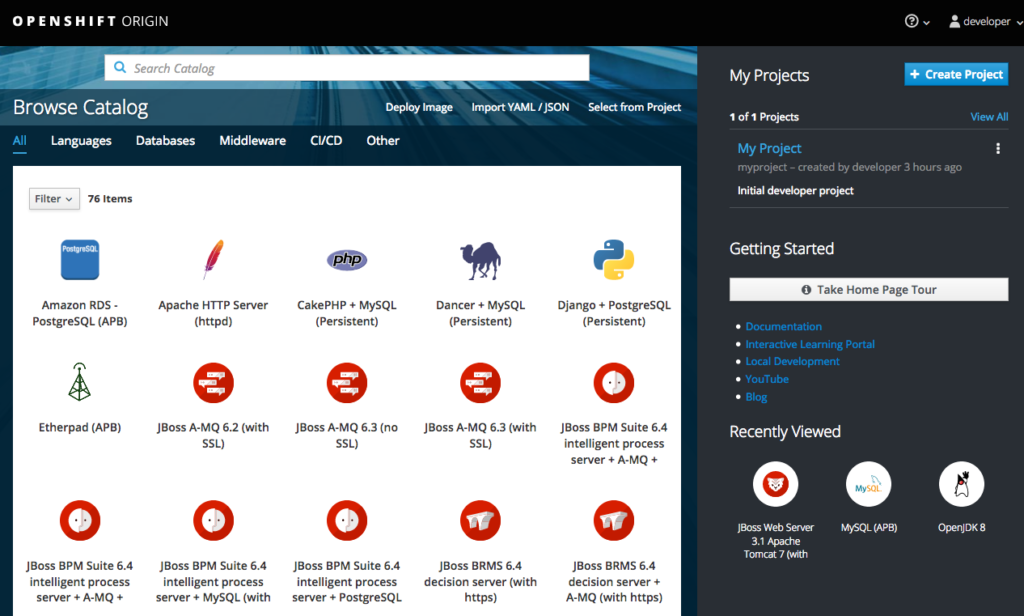Click the CakePHP + MySQL php icon
This screenshot has height=616, width=1024.
coord(347,260)
